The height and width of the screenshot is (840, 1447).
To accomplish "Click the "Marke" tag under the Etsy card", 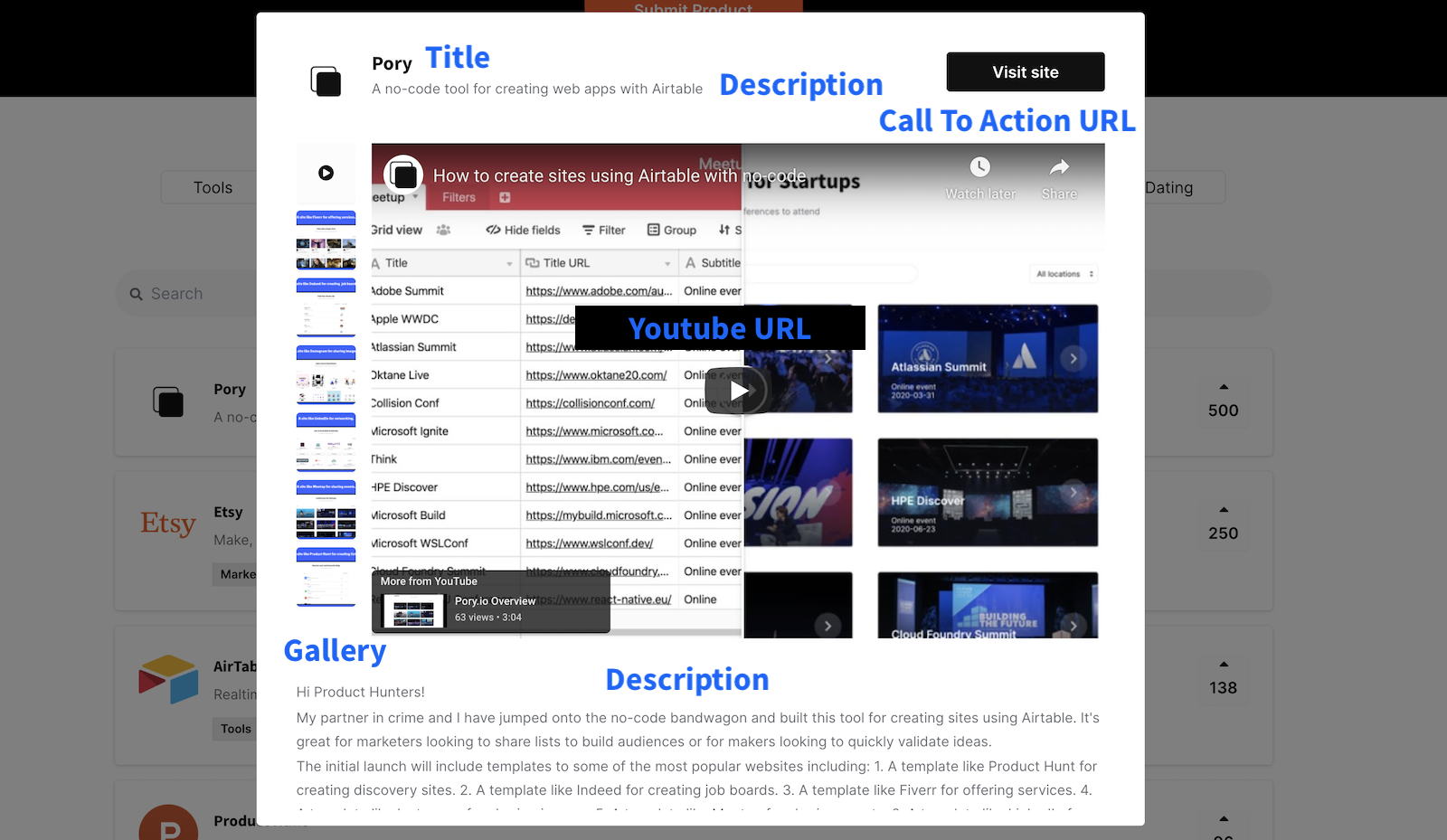I will 236,574.
